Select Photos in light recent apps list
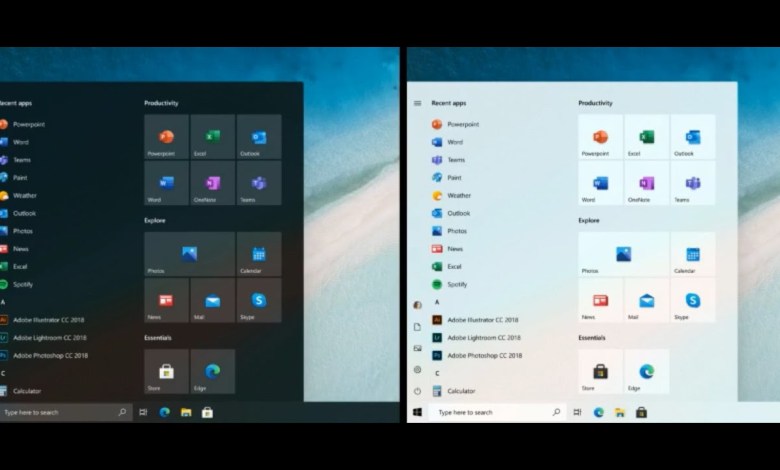This screenshot has height=470, width=780. [449, 231]
